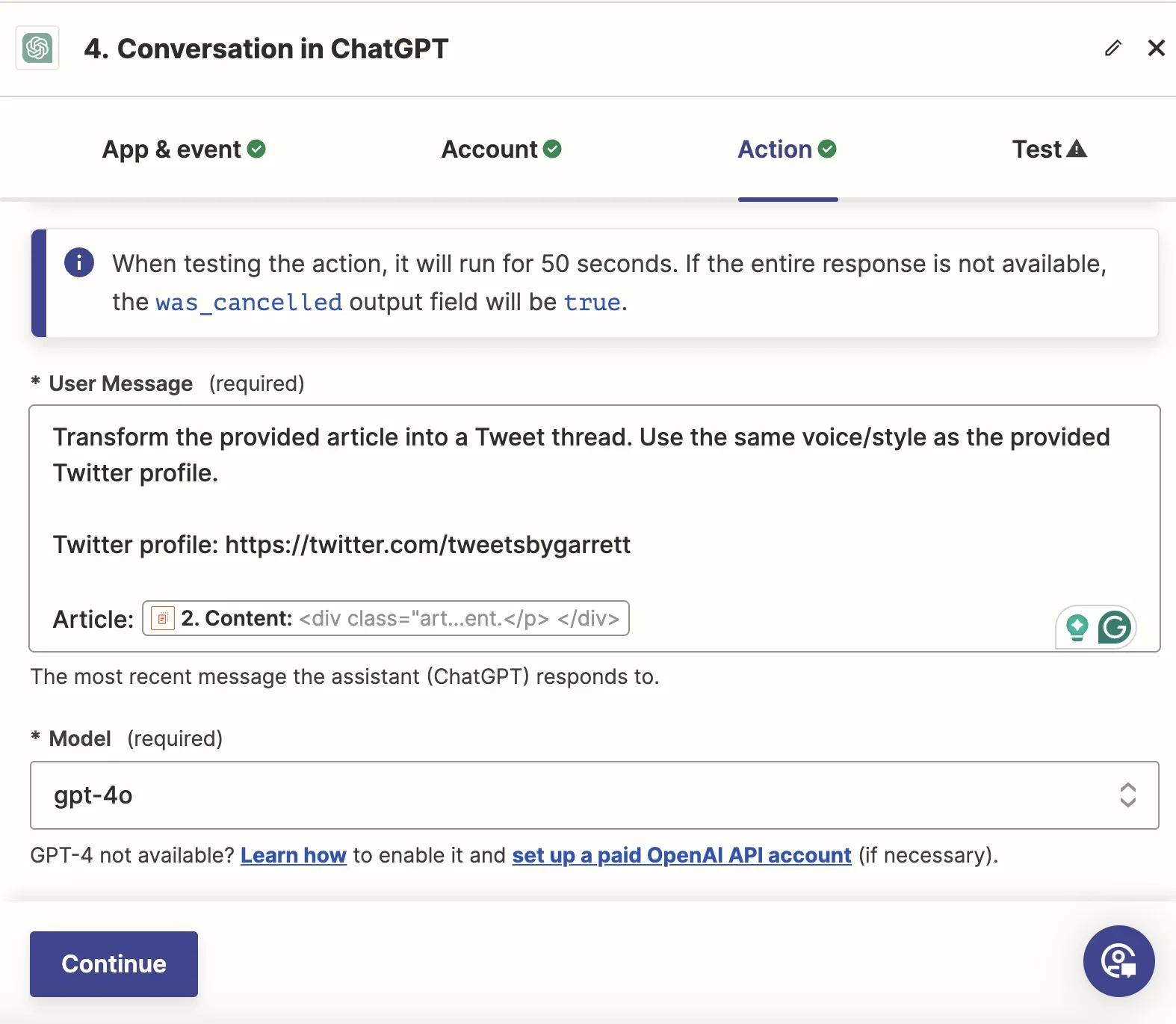Go to the Test tab
The image size is (1176, 1024).
pyautogui.click(x=1049, y=149)
